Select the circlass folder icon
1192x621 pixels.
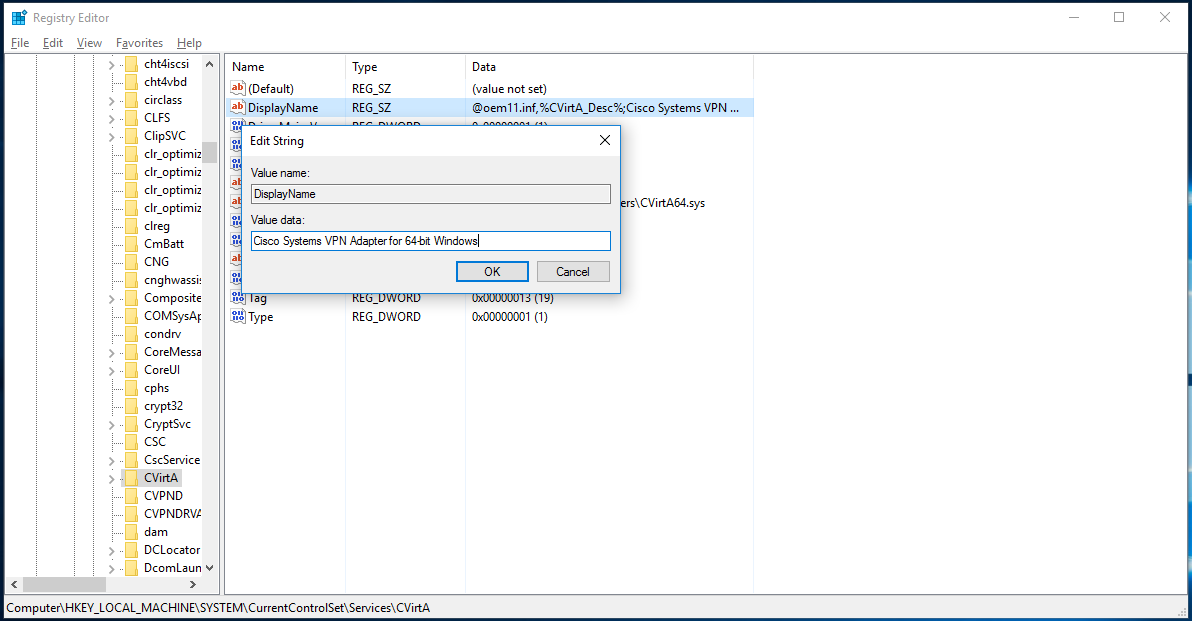coord(132,100)
